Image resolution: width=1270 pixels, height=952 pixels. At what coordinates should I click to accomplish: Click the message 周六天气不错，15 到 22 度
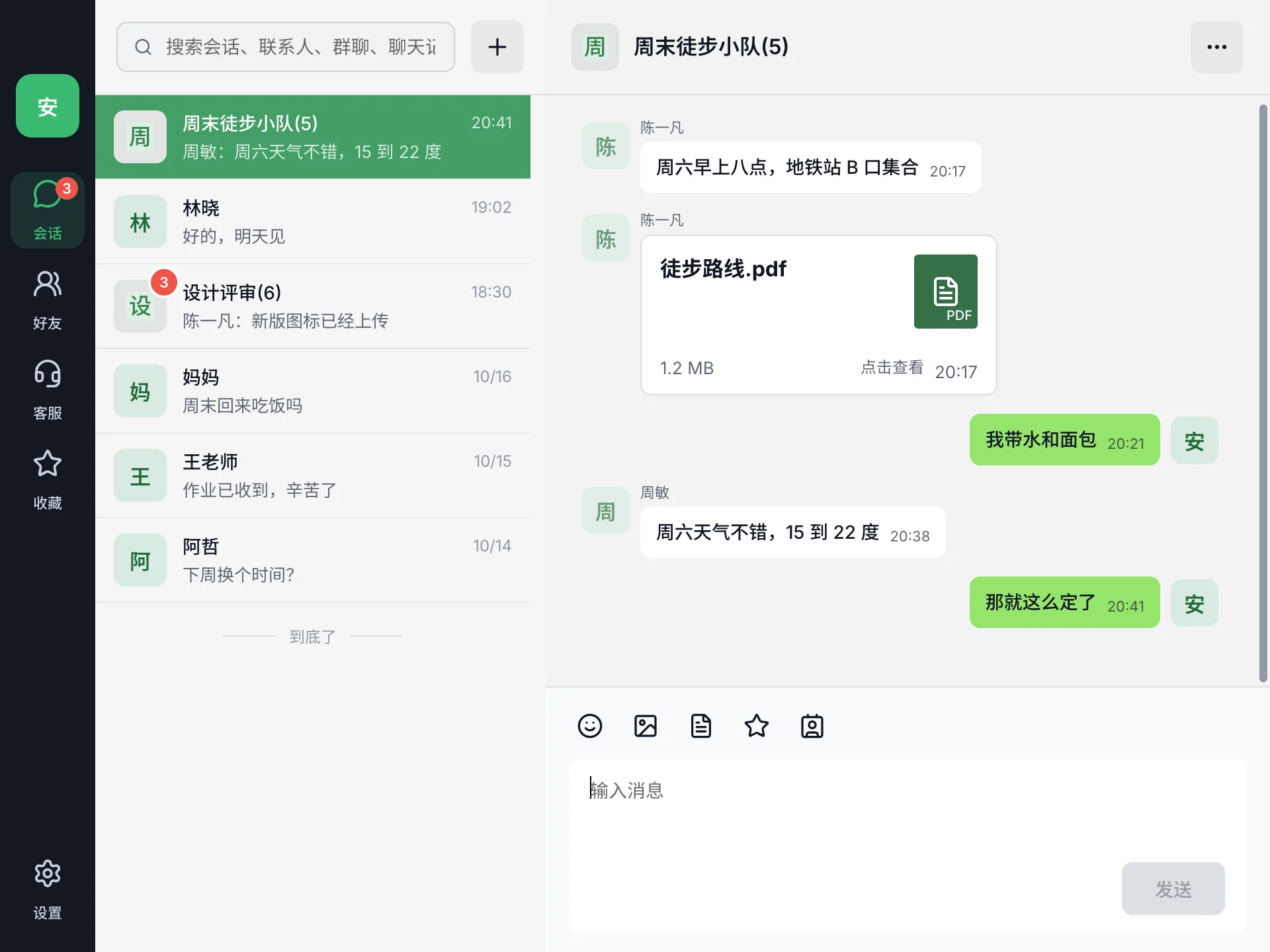tap(792, 532)
